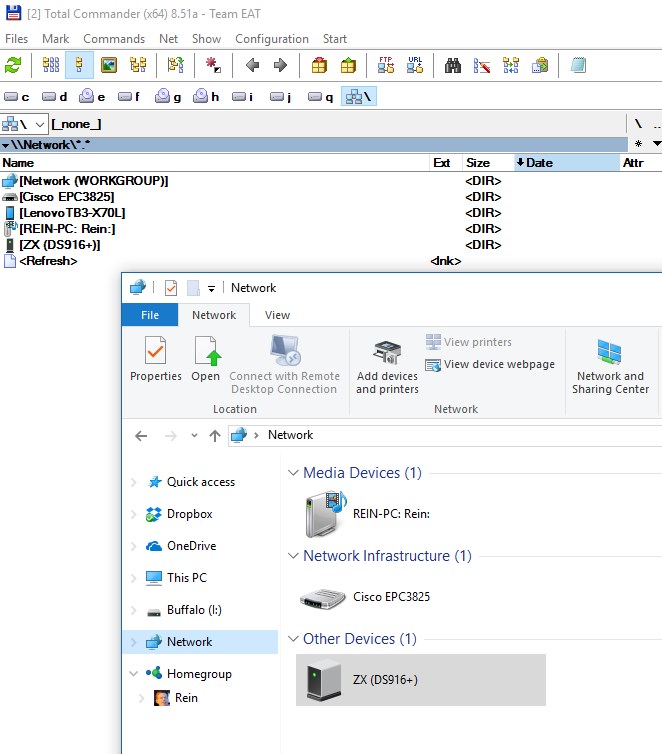Click <Refresh> entry in file list
The image size is (662, 754).
coord(48,261)
